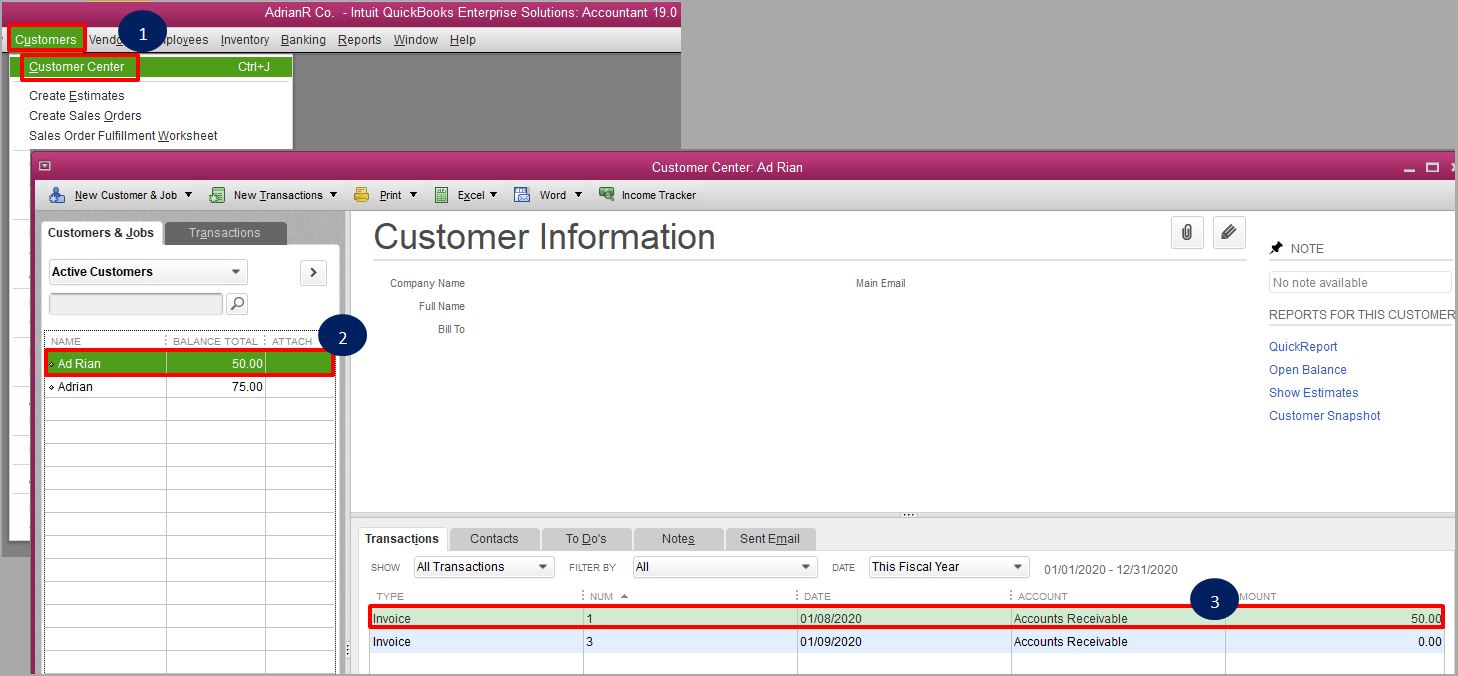
Task: Click the customer search input field
Action: point(136,303)
